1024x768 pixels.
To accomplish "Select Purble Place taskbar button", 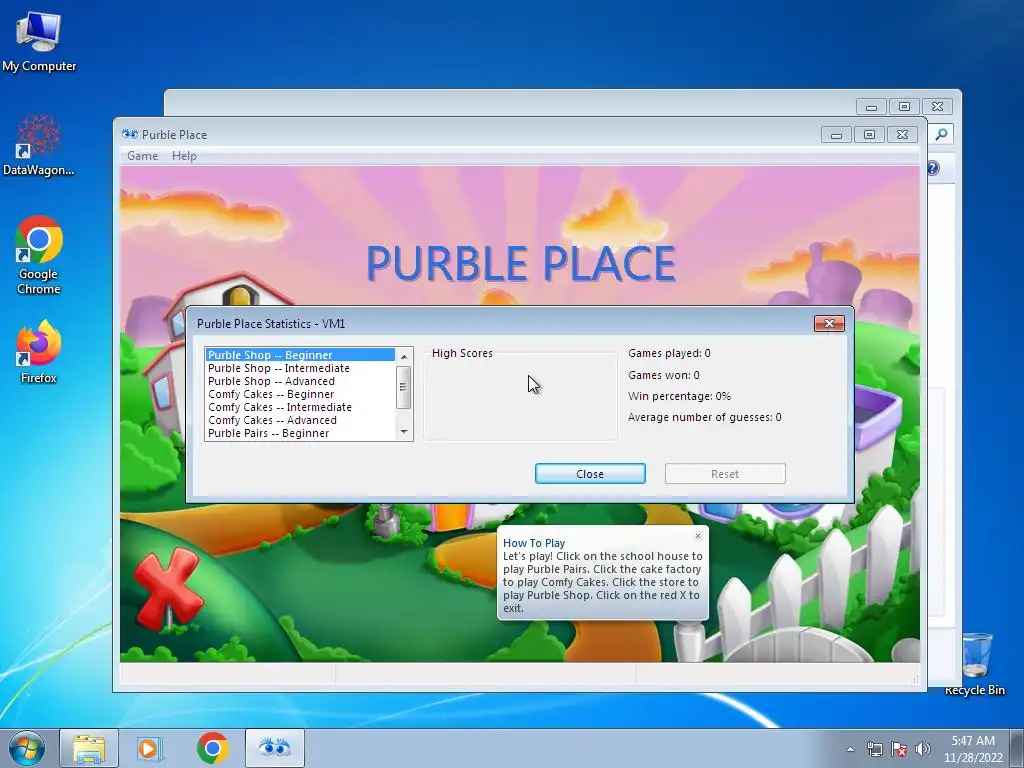I will (274, 748).
